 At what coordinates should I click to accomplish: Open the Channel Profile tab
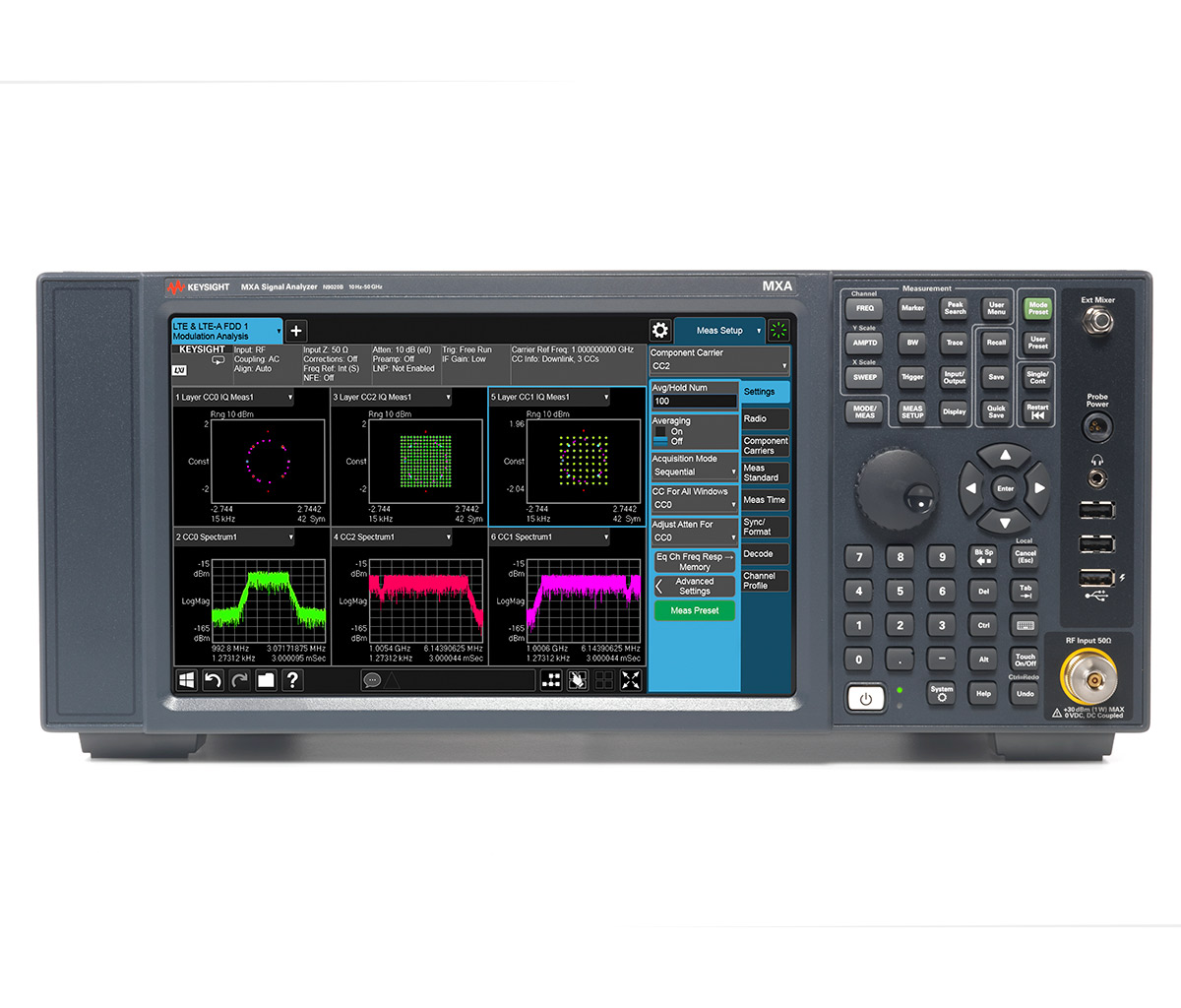pyautogui.click(x=766, y=581)
